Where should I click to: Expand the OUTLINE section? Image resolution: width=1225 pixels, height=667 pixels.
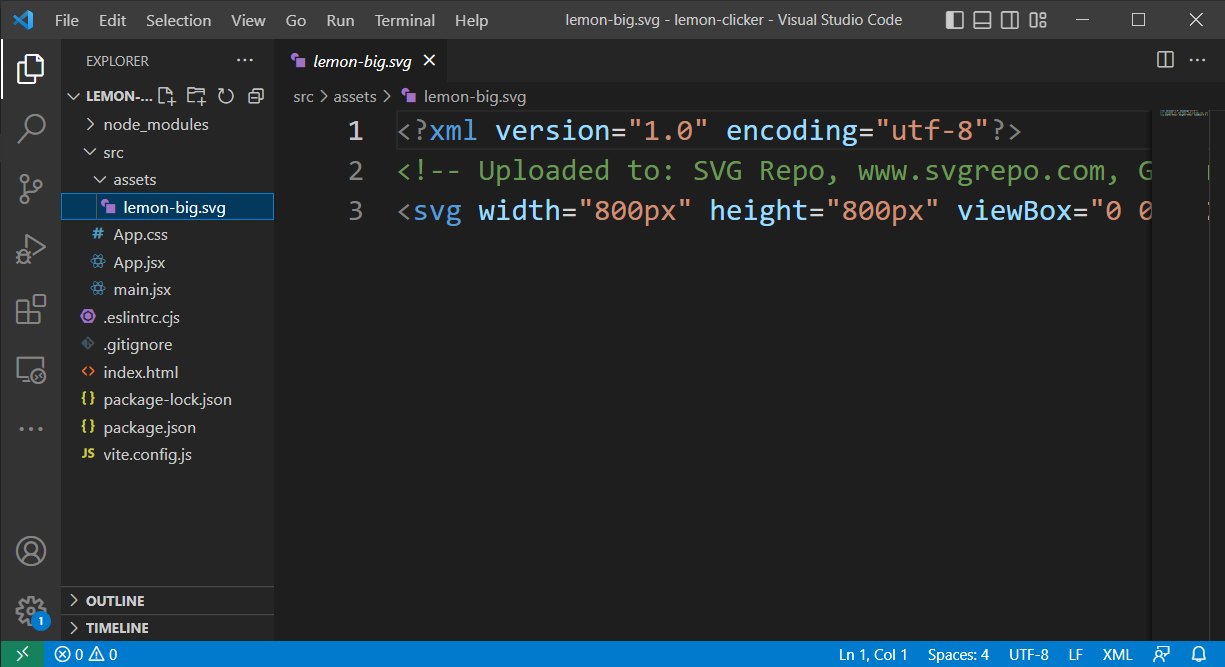coord(167,601)
